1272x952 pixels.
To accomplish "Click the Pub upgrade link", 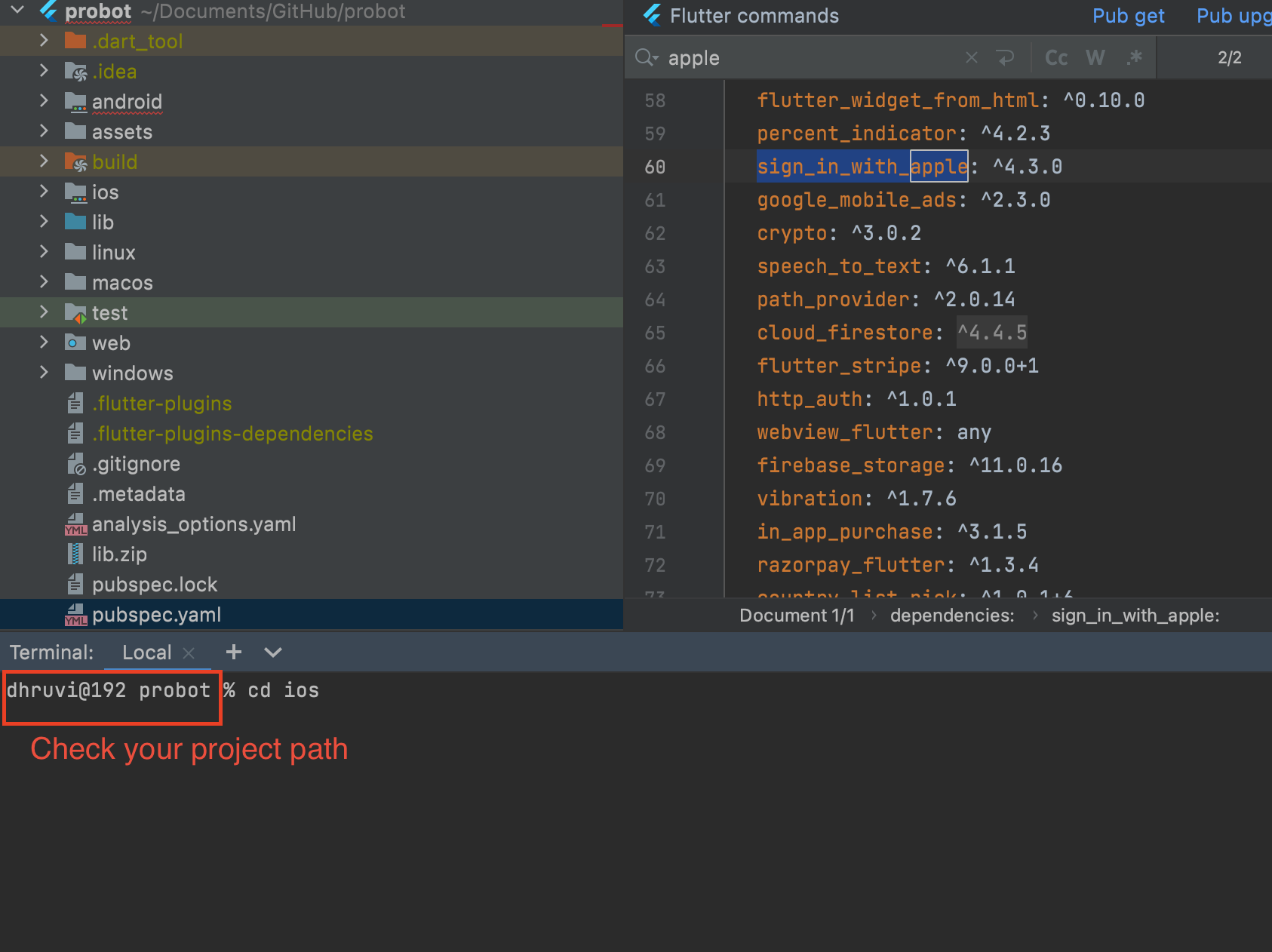I will 1233,16.
